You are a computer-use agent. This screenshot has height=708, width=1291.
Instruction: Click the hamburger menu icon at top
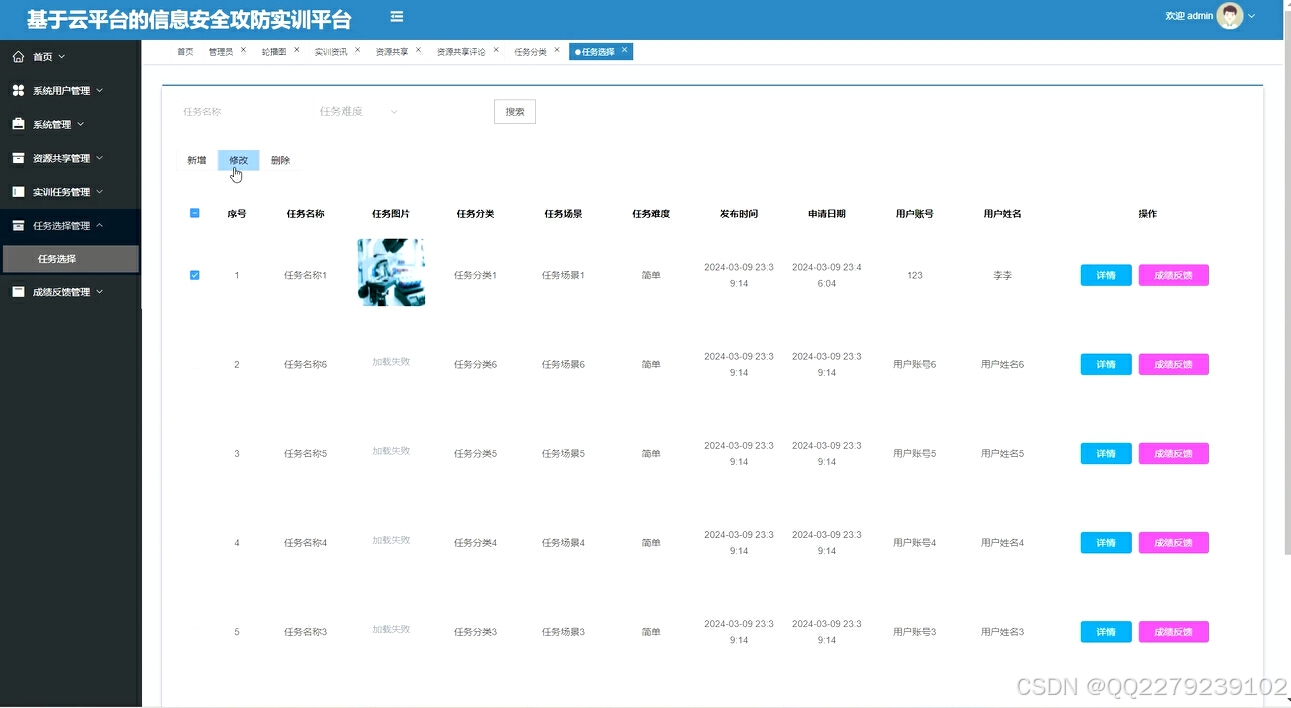[396, 16]
